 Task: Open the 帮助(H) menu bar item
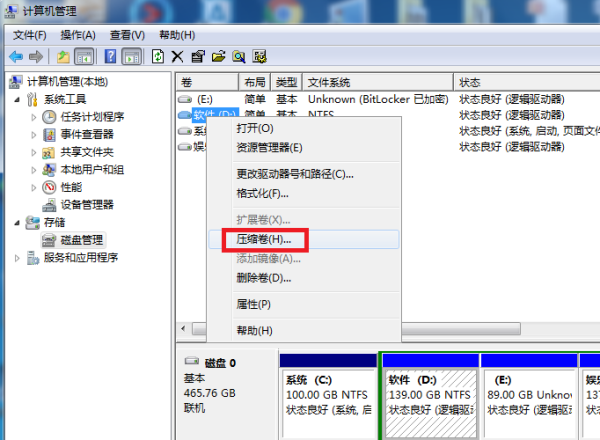(177, 35)
